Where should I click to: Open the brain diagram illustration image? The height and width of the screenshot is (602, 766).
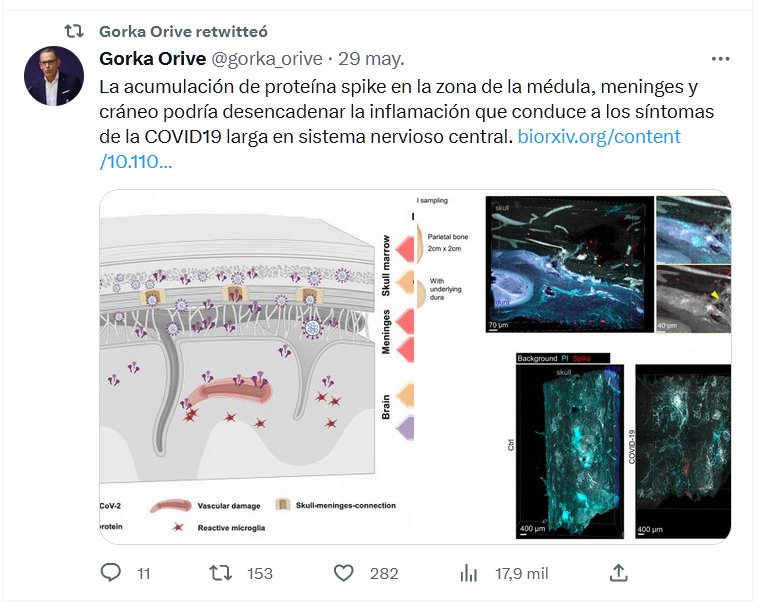[257, 366]
